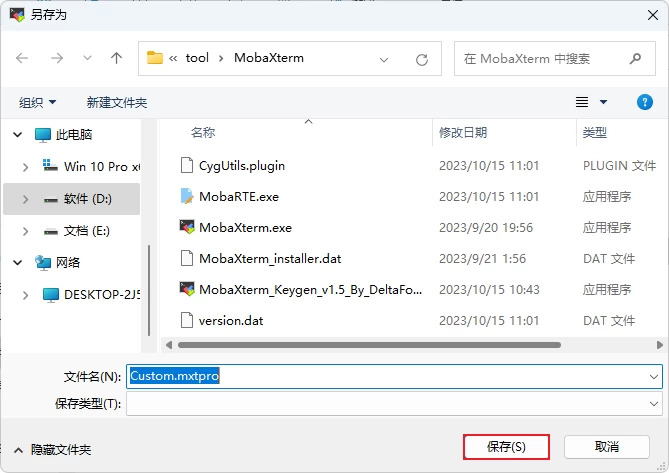Image resolution: width=669 pixels, height=473 pixels.
Task: Click the MobaXterm.exe file icon
Action: click(x=186, y=227)
